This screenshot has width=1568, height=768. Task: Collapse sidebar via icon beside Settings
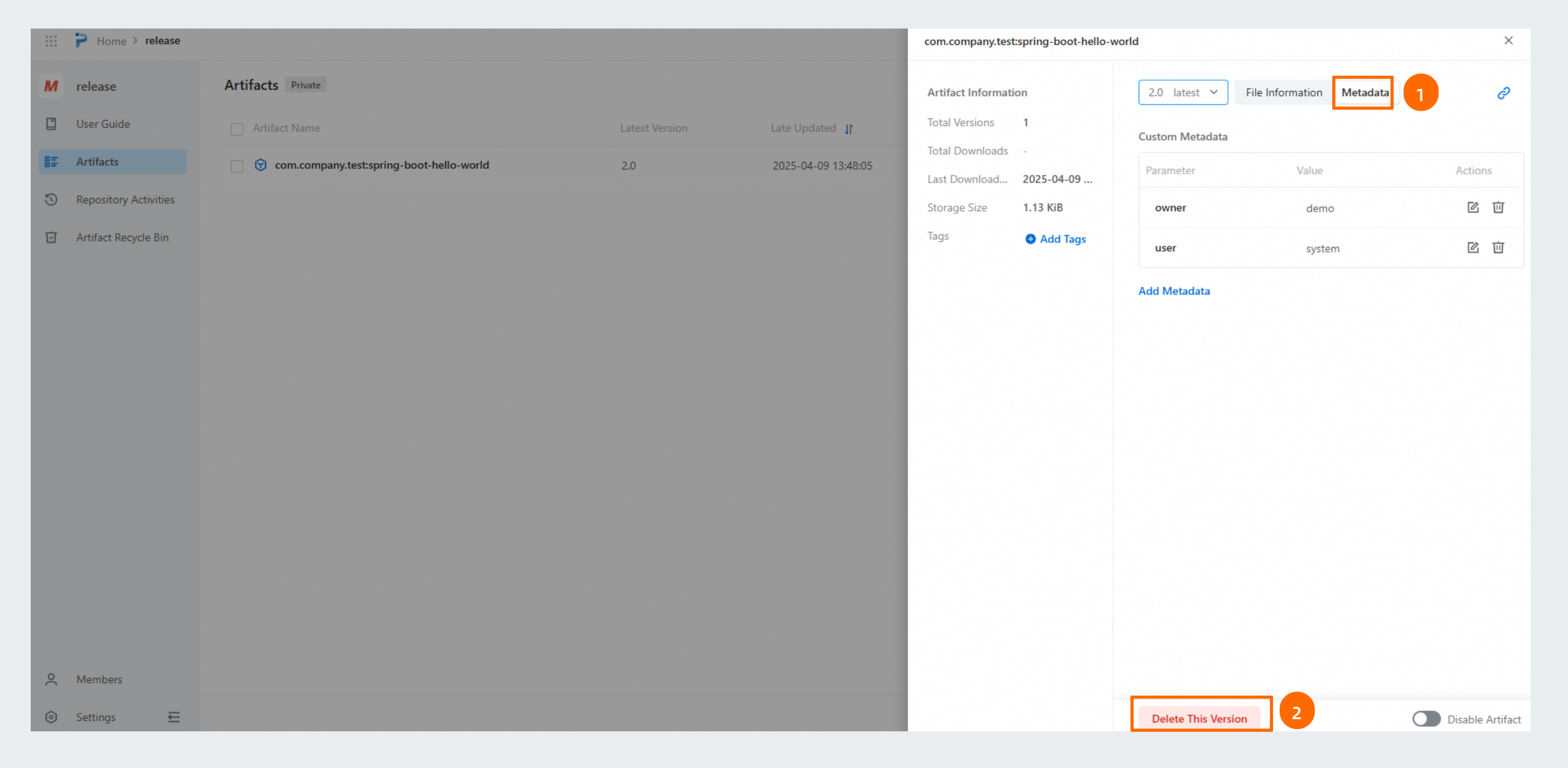pos(174,717)
